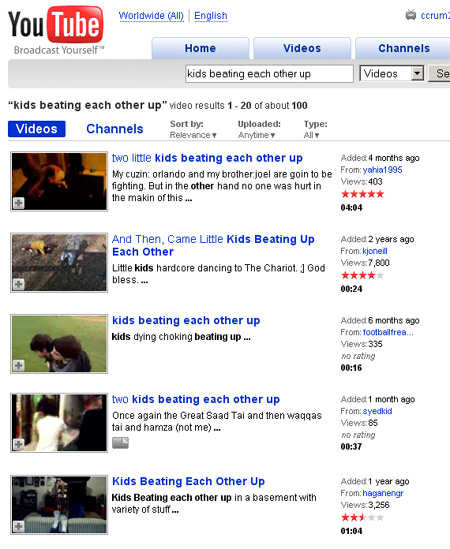
Task: Open the 'Kids Beating Each Other Up' basement video thumbnail
Action: 59,505
